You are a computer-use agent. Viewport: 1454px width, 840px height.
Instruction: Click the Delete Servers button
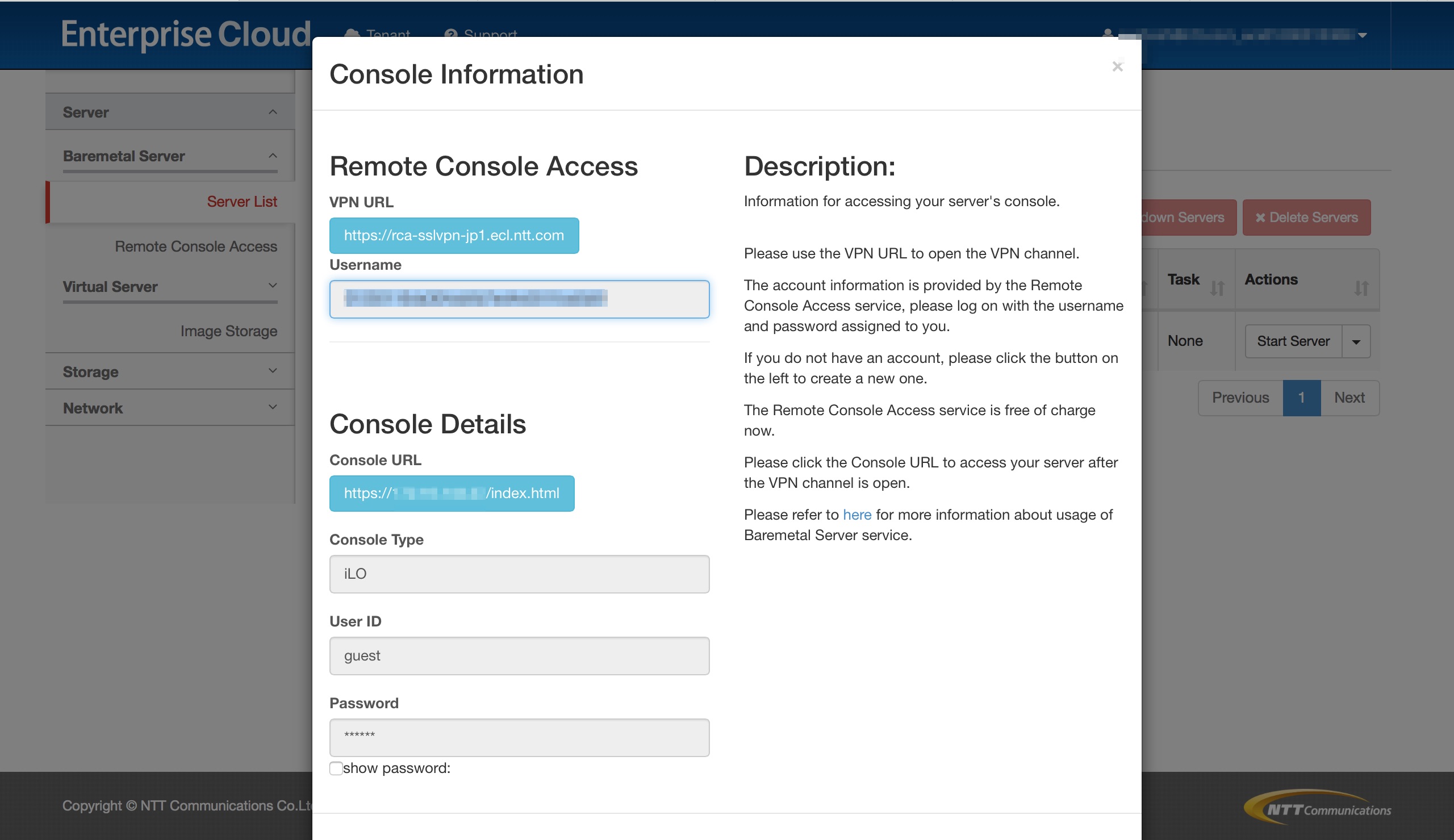tap(1306, 218)
